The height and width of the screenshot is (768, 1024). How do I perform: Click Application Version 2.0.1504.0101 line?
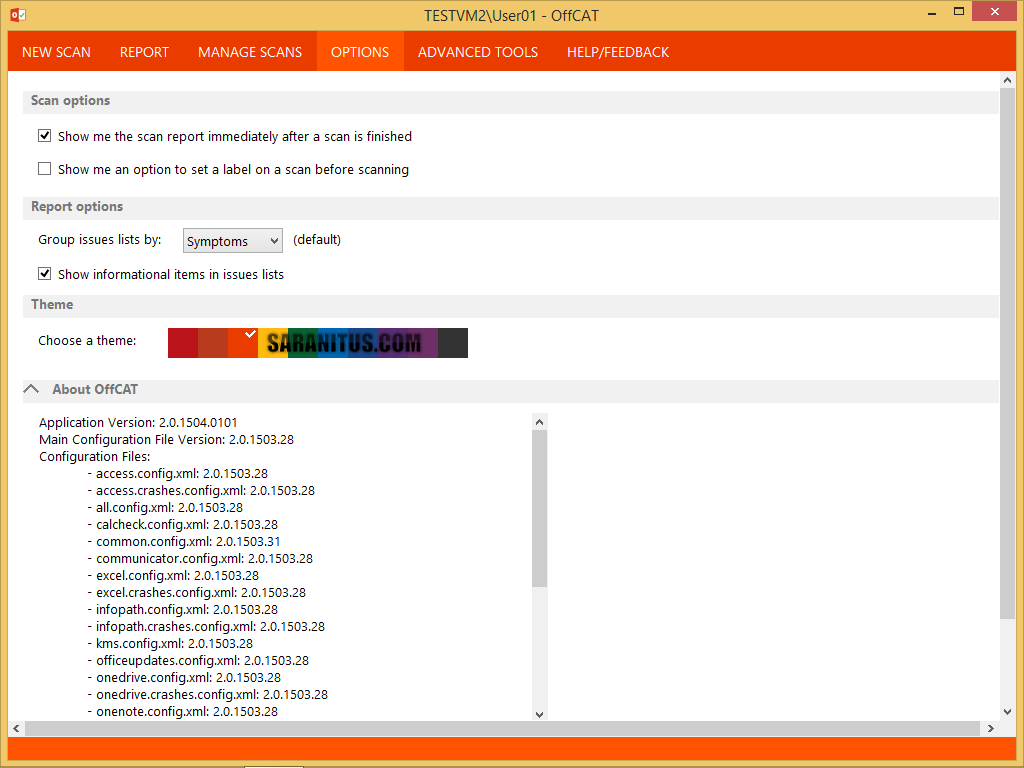[138, 423]
